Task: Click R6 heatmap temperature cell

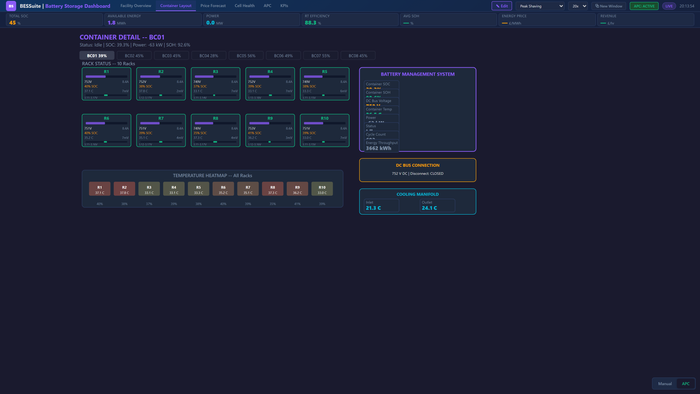Action: point(223,189)
